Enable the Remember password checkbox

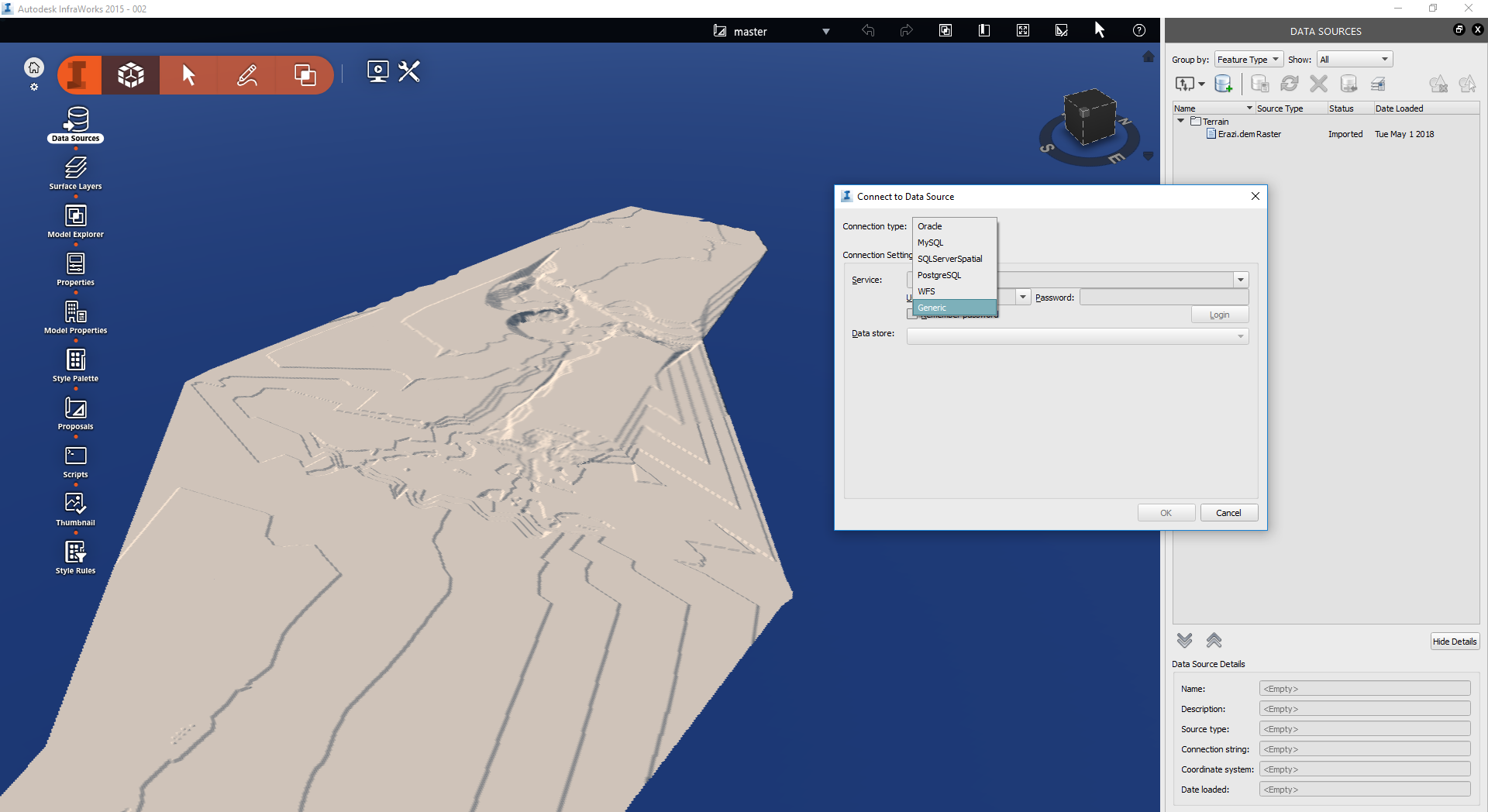pyautogui.click(x=911, y=314)
